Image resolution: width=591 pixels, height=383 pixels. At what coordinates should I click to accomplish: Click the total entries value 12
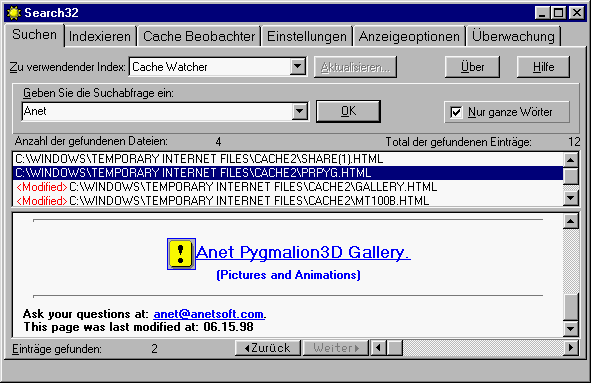(x=574, y=142)
